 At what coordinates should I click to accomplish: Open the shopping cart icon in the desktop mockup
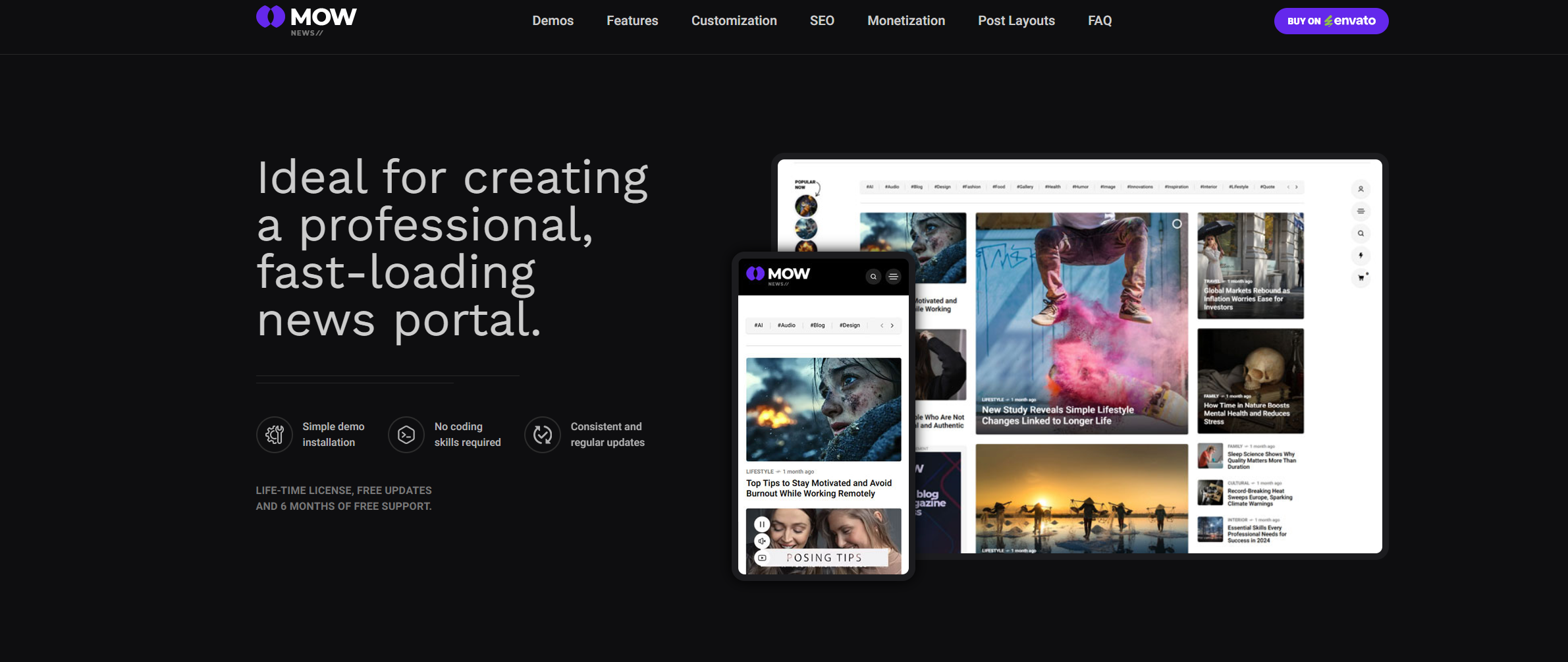1361,278
